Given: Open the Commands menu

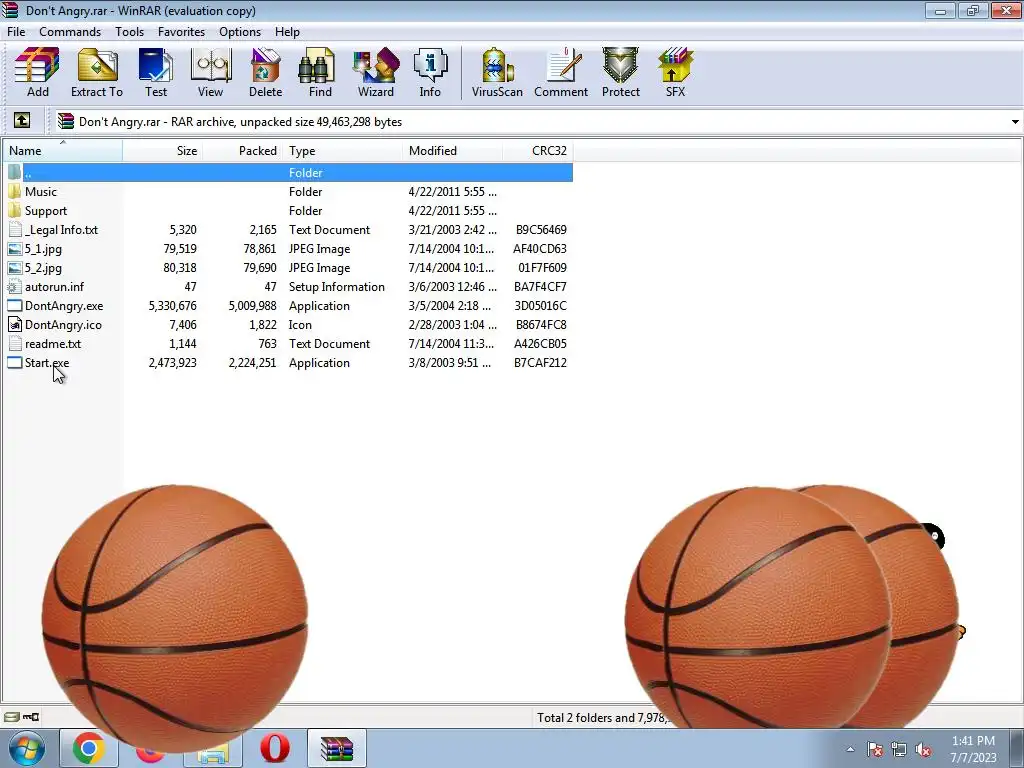Looking at the screenshot, I should pyautogui.click(x=70, y=31).
